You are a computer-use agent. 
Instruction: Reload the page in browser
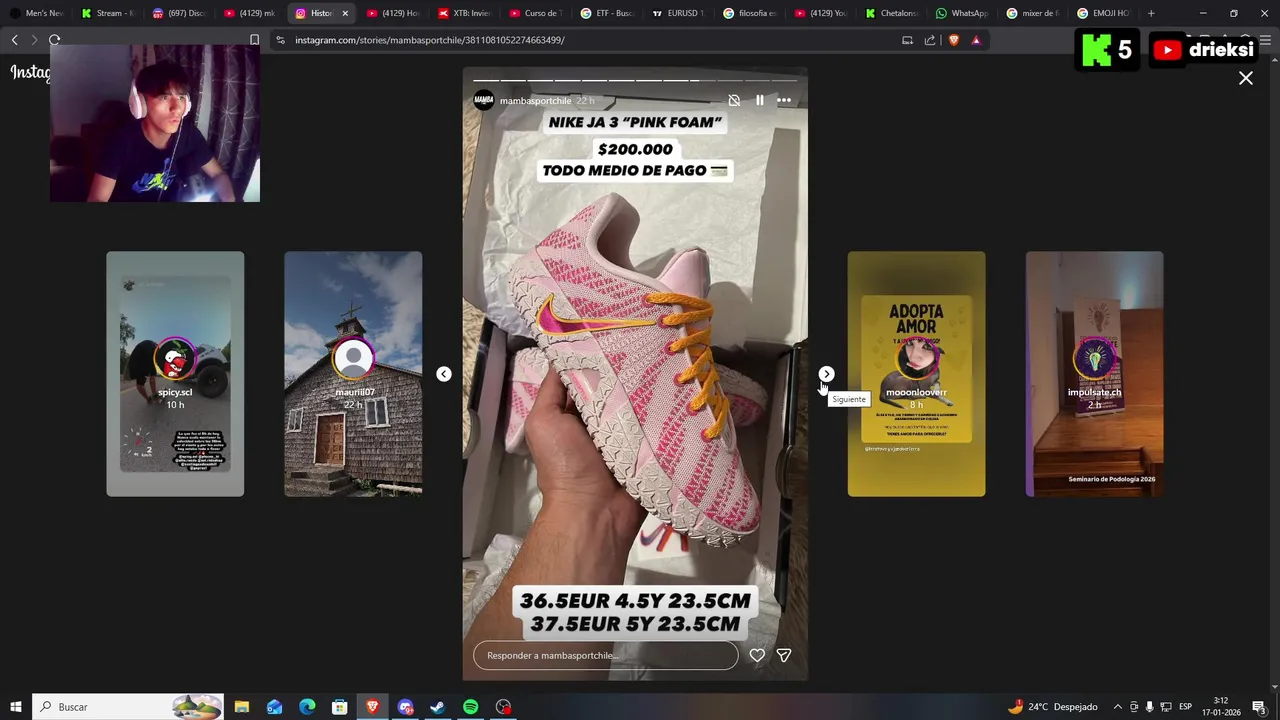(x=55, y=40)
